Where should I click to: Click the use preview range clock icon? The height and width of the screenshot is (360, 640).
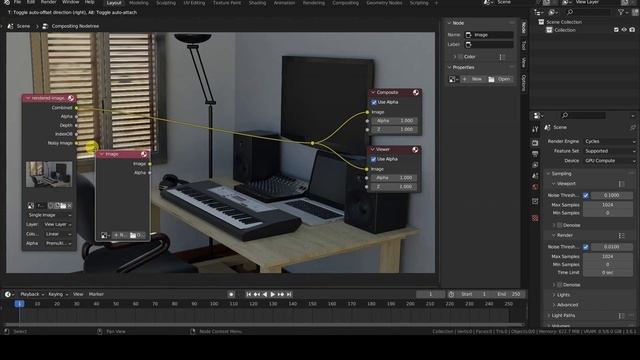[x=451, y=294]
